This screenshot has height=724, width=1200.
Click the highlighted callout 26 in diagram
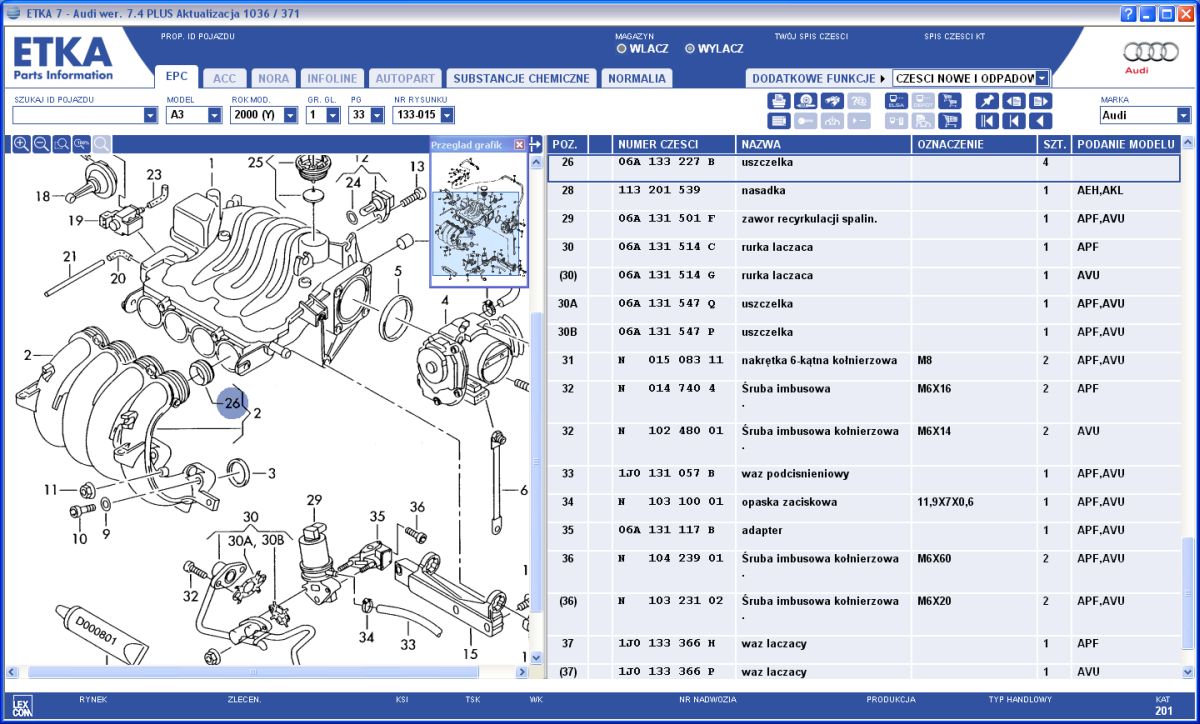(x=232, y=403)
